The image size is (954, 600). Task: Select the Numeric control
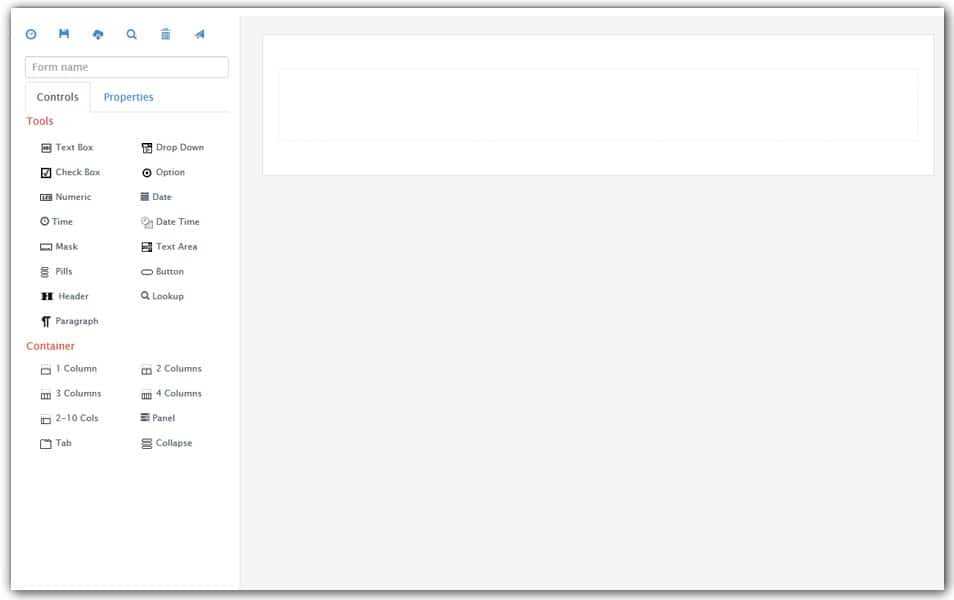coord(73,196)
